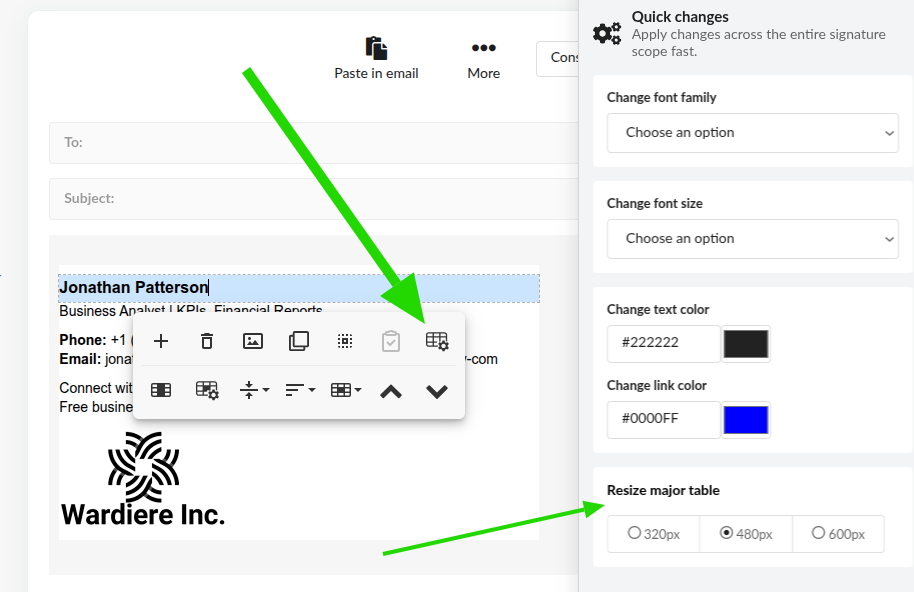Open the More menu
This screenshot has height=592, width=914.
(x=483, y=59)
